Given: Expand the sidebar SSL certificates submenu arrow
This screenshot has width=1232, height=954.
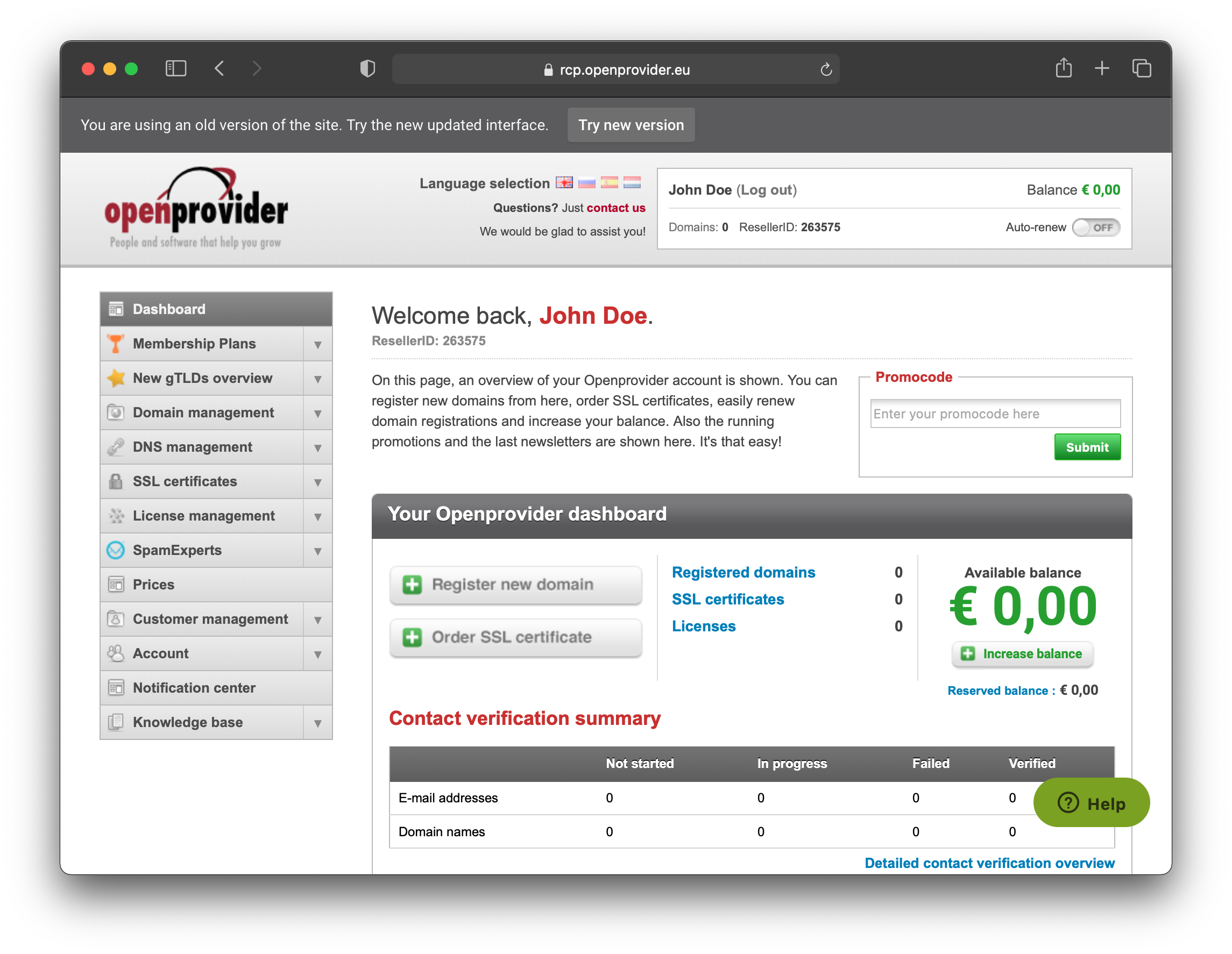Looking at the screenshot, I should coord(317,482).
